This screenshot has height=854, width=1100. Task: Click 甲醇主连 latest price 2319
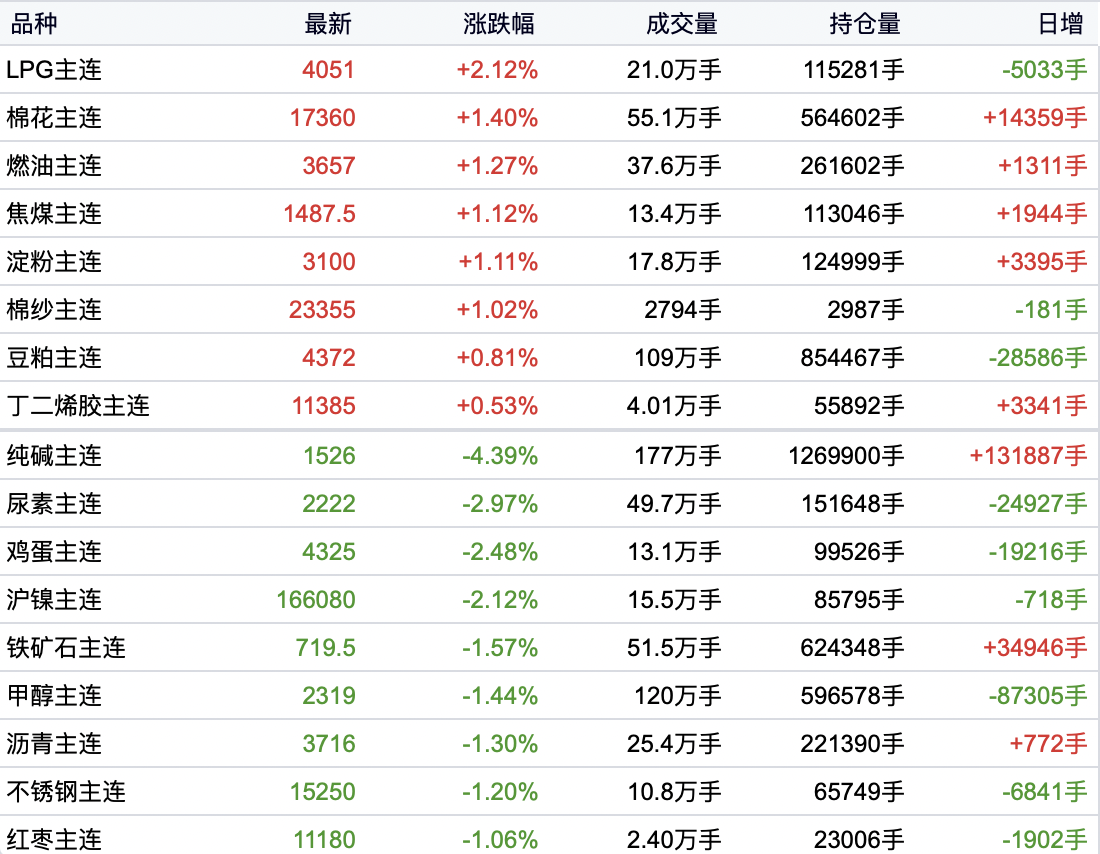click(x=329, y=696)
